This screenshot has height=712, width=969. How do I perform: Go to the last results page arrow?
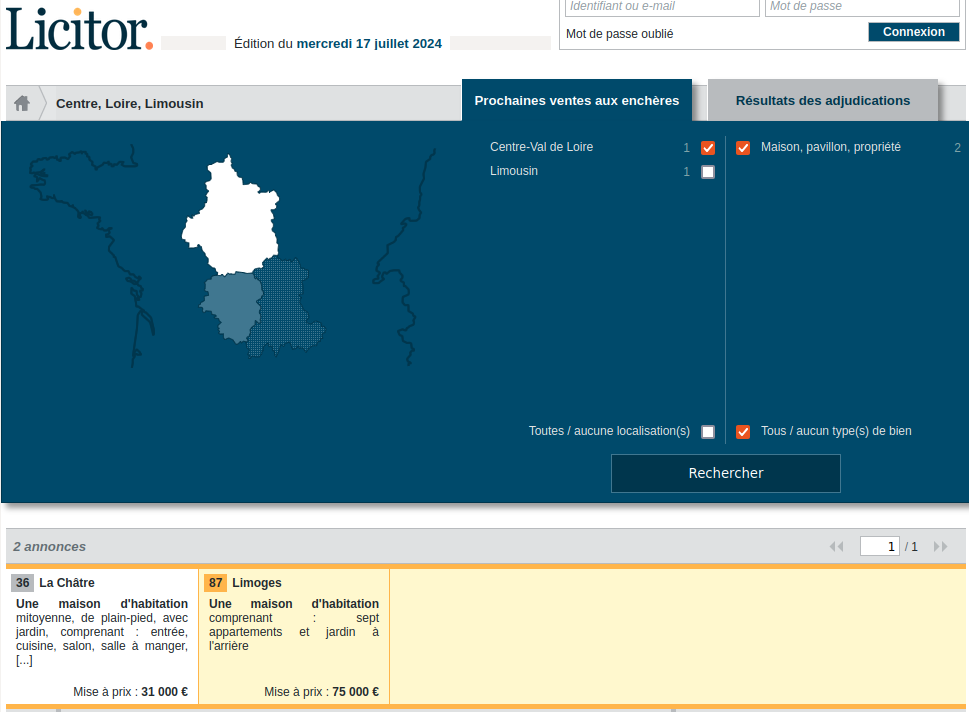pos(940,547)
